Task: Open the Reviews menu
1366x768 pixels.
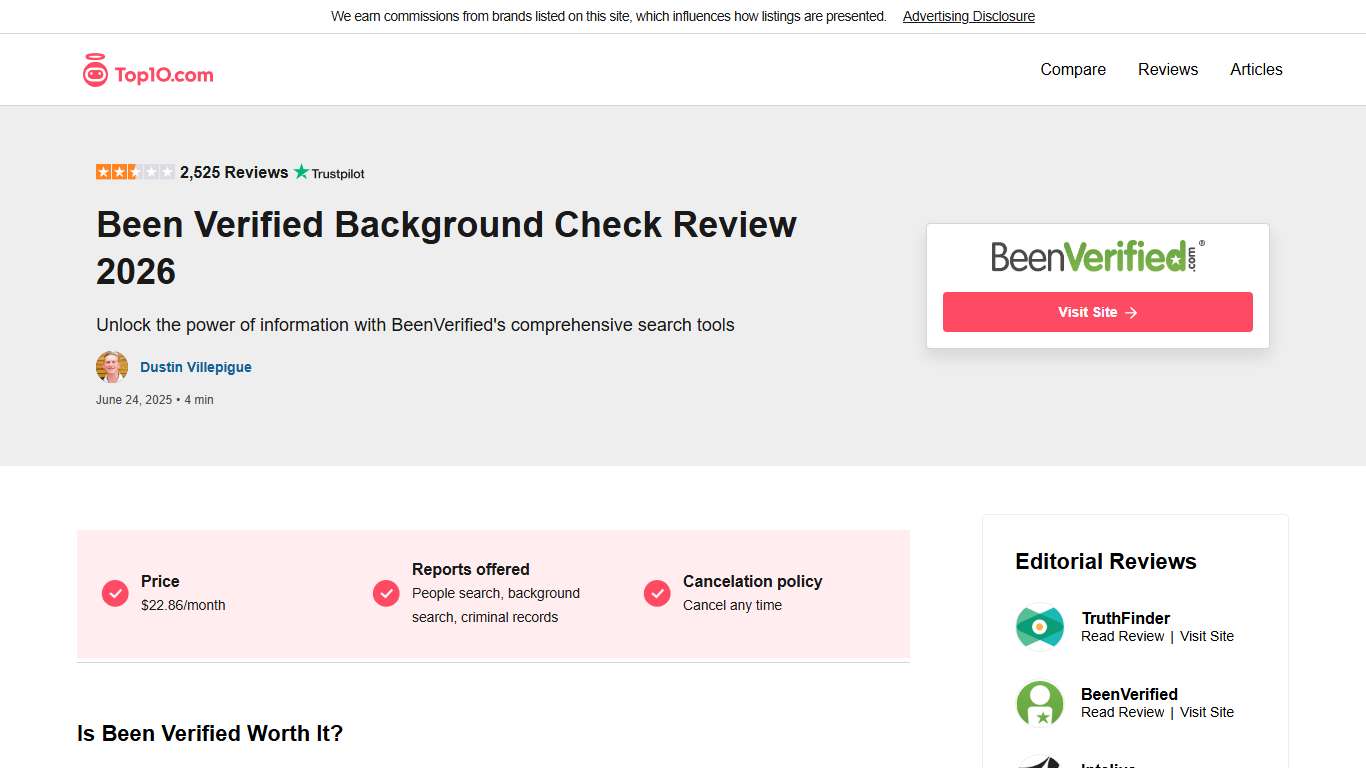Action: click(x=1167, y=69)
